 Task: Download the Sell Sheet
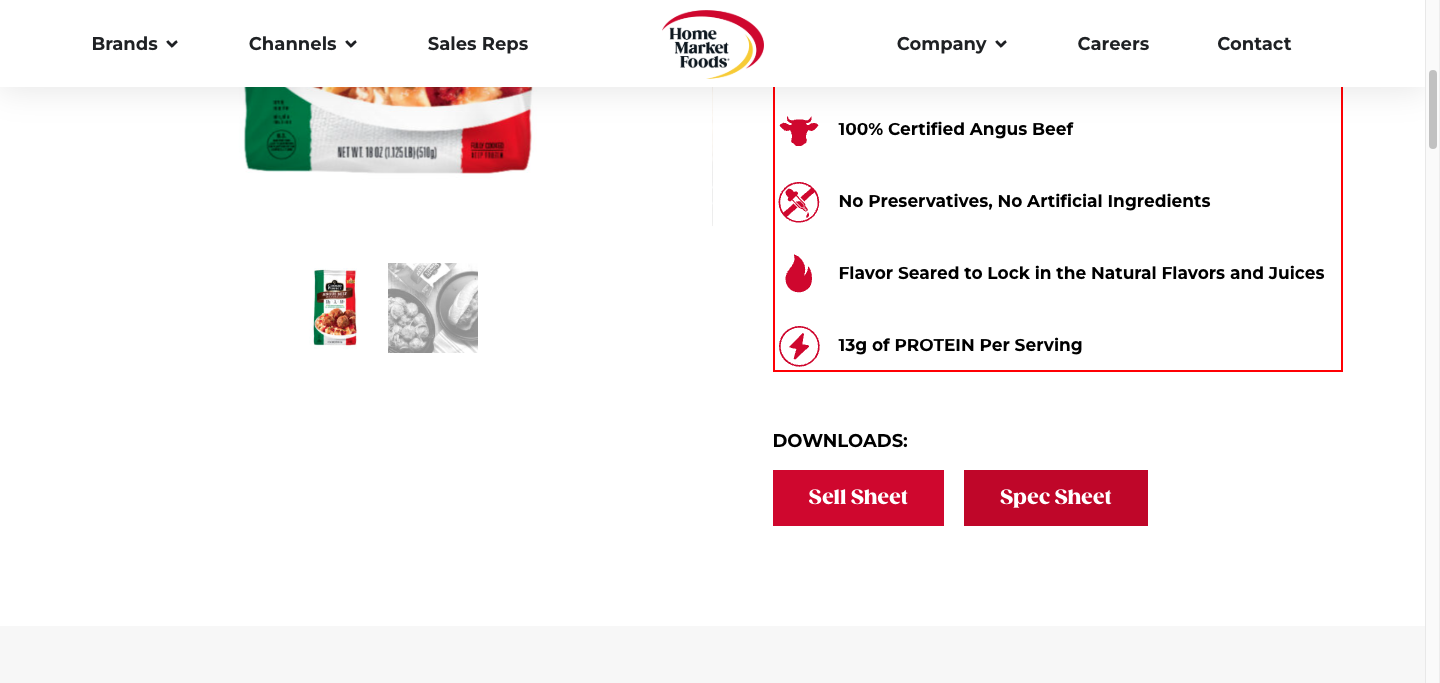[858, 498]
